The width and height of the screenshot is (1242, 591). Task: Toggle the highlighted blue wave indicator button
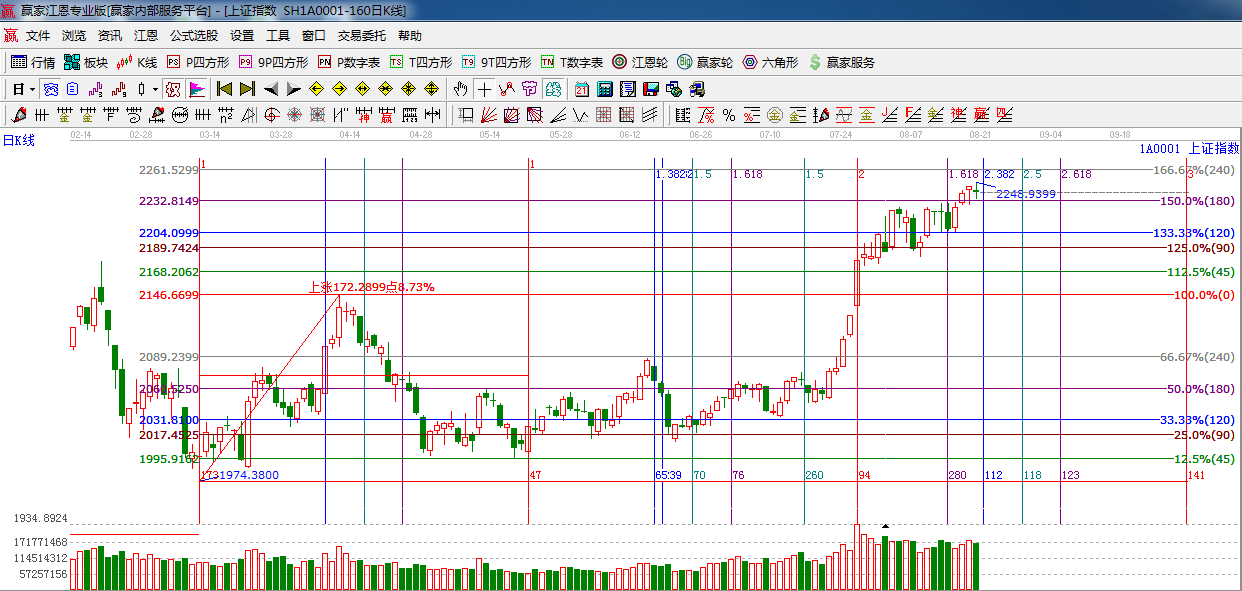click(x=50, y=89)
